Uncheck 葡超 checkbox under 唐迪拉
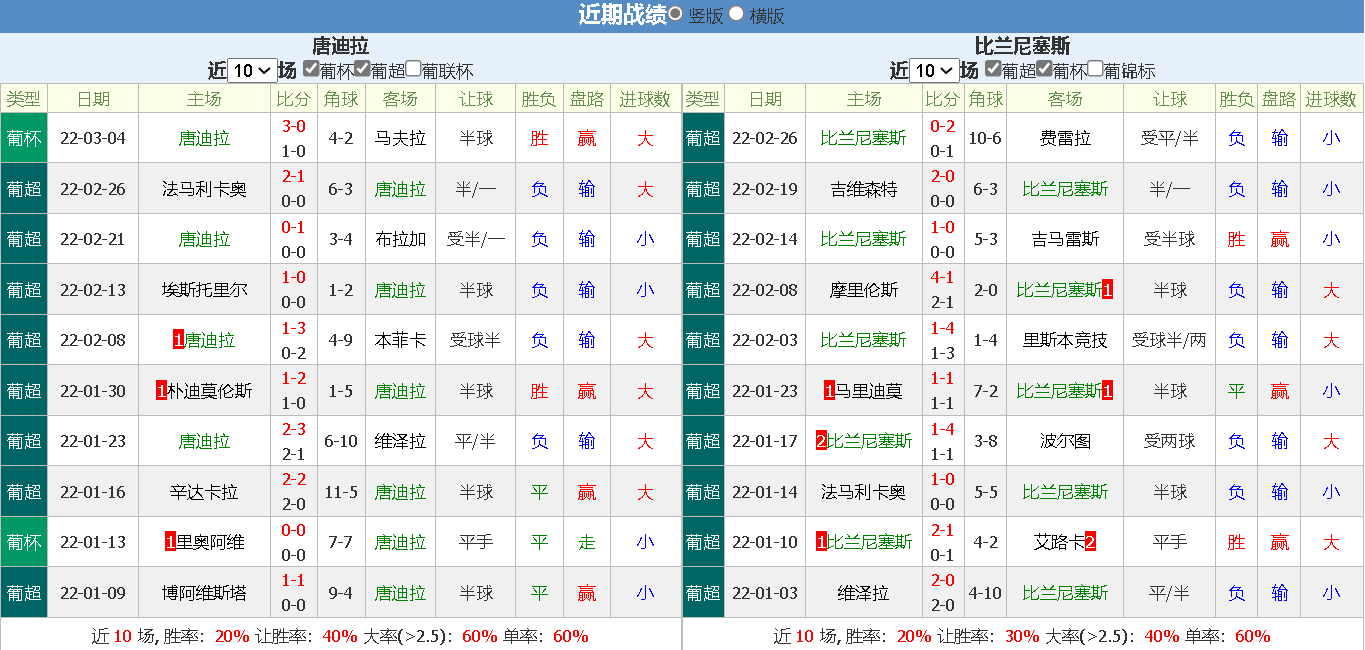 (x=362, y=69)
